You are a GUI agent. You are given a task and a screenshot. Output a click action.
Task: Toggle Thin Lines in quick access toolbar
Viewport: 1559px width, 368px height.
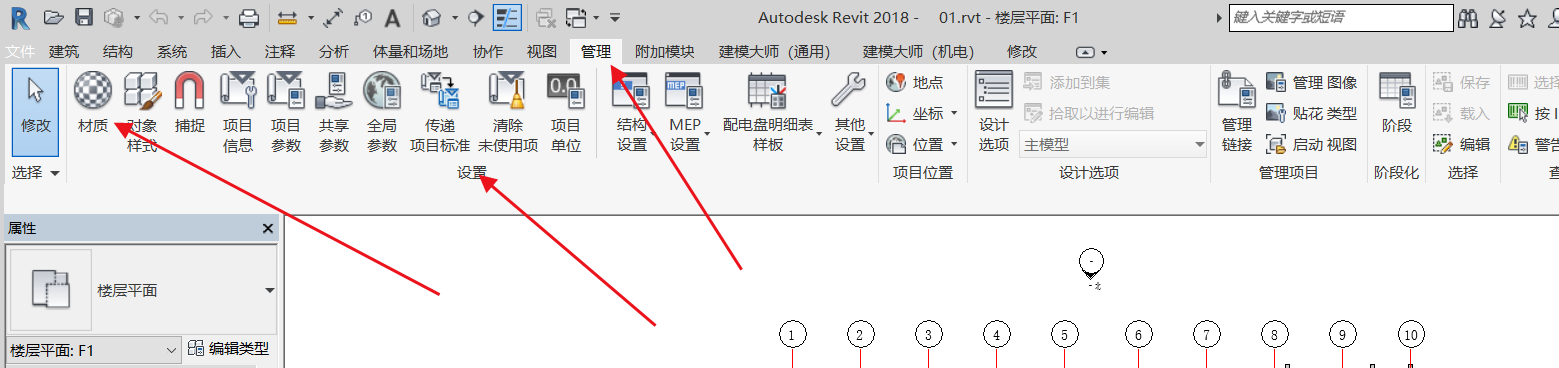click(507, 17)
